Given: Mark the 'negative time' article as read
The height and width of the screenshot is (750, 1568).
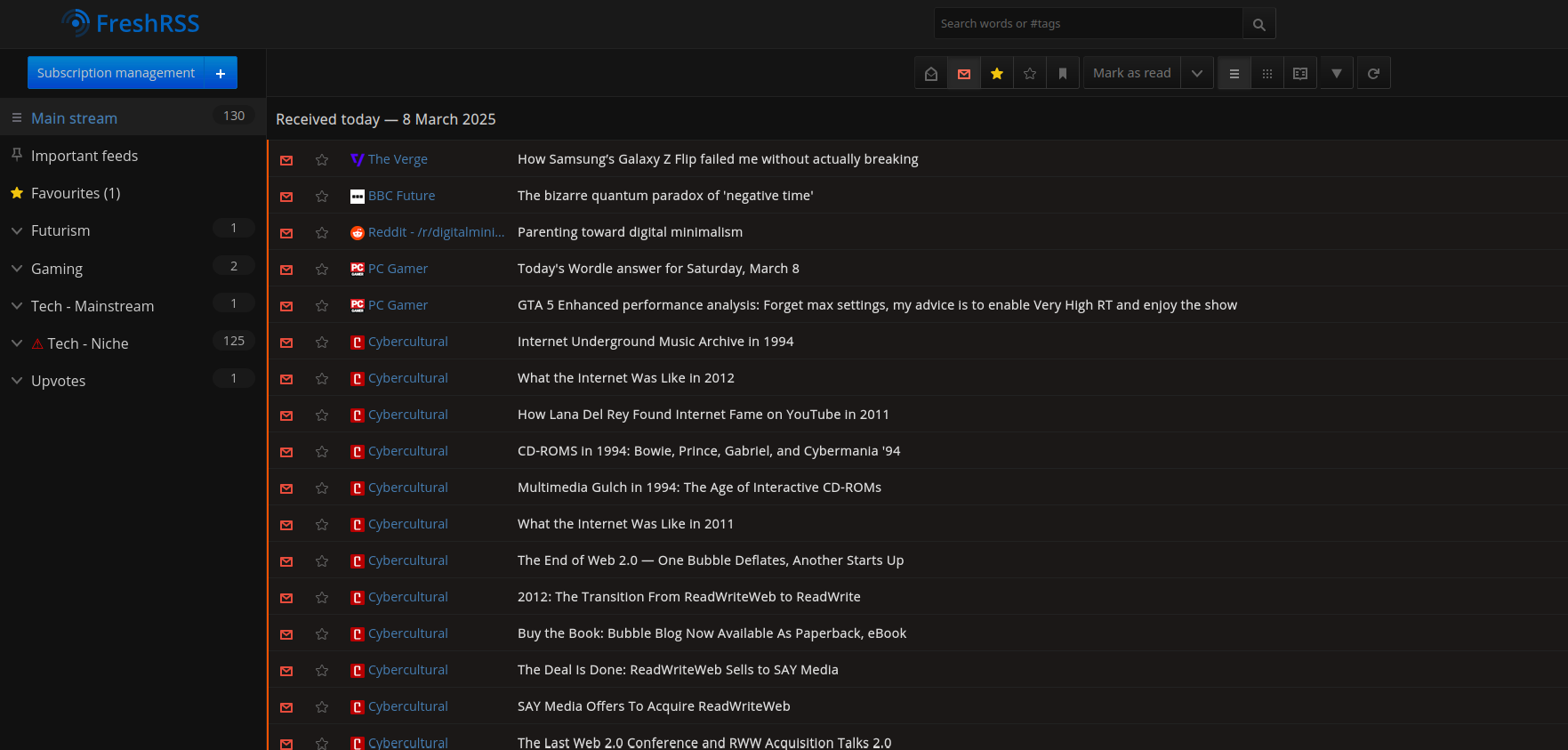Looking at the screenshot, I should pyautogui.click(x=286, y=197).
